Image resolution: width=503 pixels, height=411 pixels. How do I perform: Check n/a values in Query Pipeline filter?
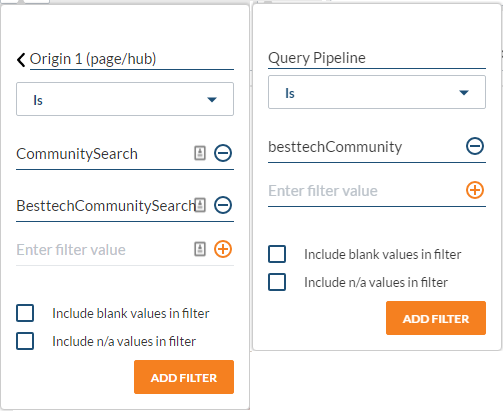click(277, 282)
